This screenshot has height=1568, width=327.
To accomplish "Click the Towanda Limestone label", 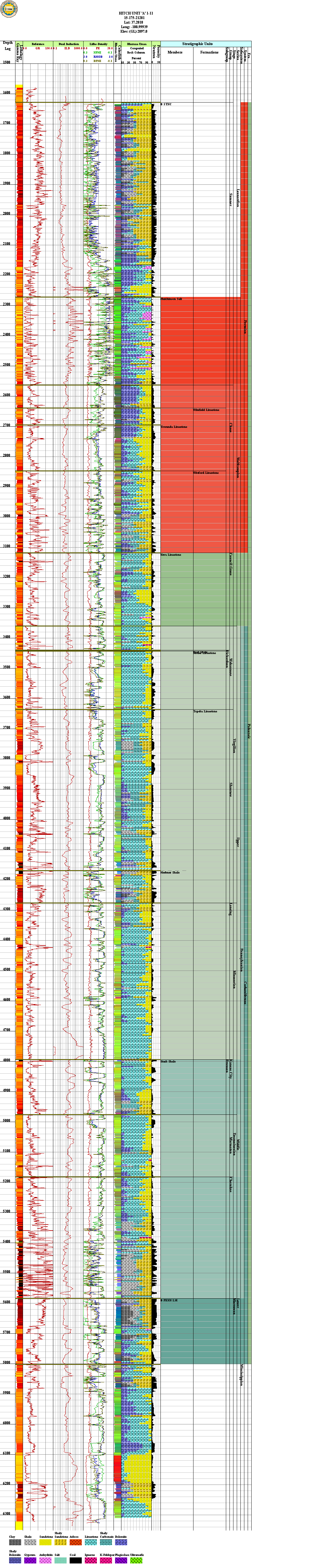I will pyautogui.click(x=174, y=427).
